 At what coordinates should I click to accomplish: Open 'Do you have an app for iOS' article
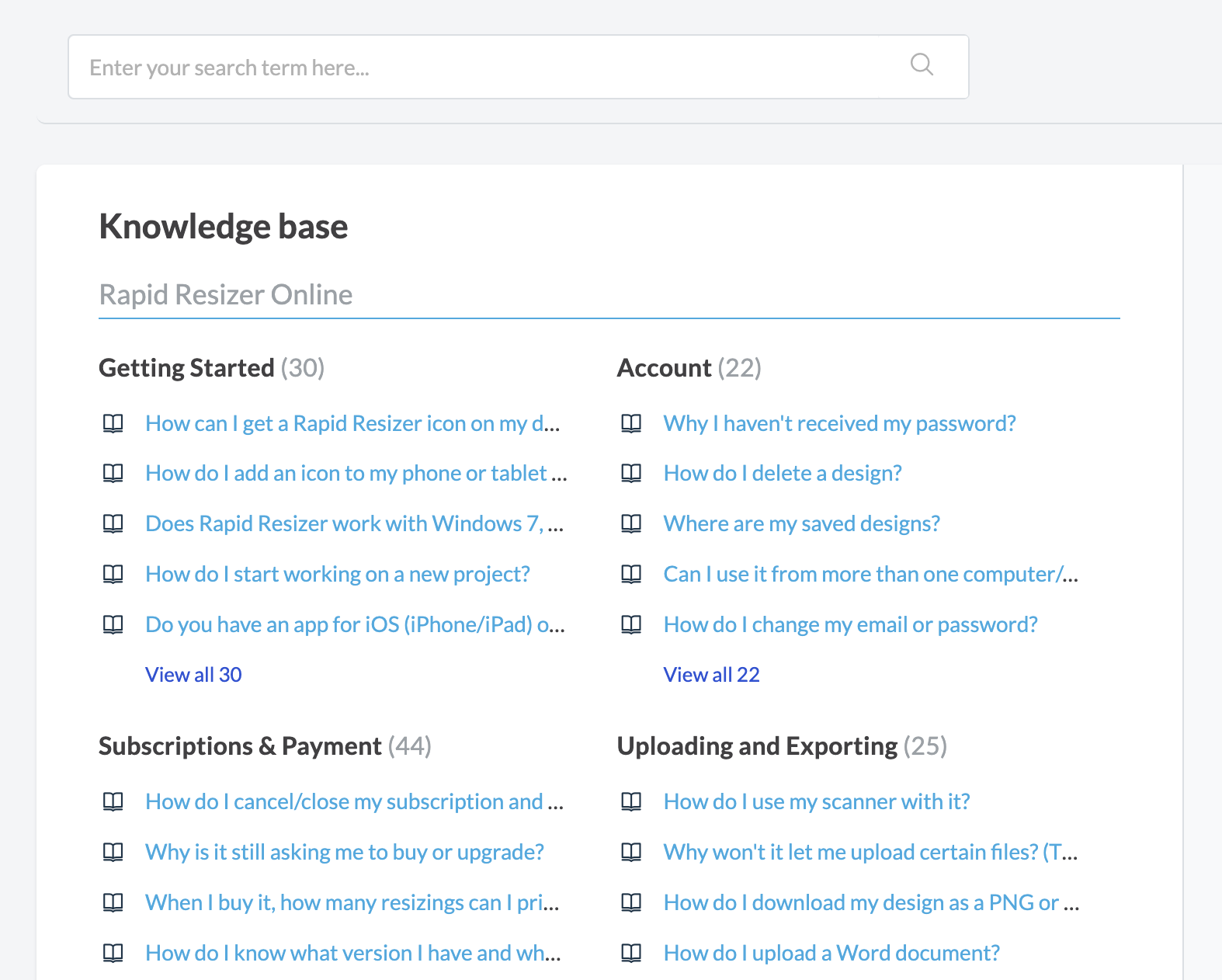[355, 624]
